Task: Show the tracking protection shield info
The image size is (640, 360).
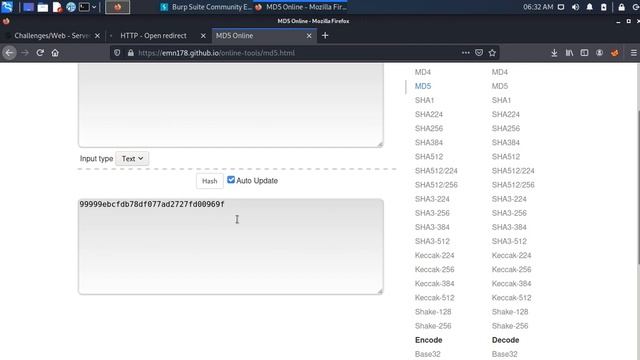Action: pyautogui.click(x=117, y=53)
